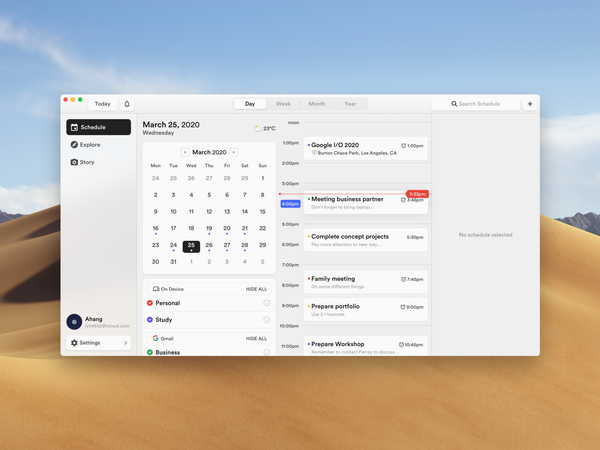The image size is (600, 450).
Task: Open the notifications bell
Action: click(x=127, y=104)
